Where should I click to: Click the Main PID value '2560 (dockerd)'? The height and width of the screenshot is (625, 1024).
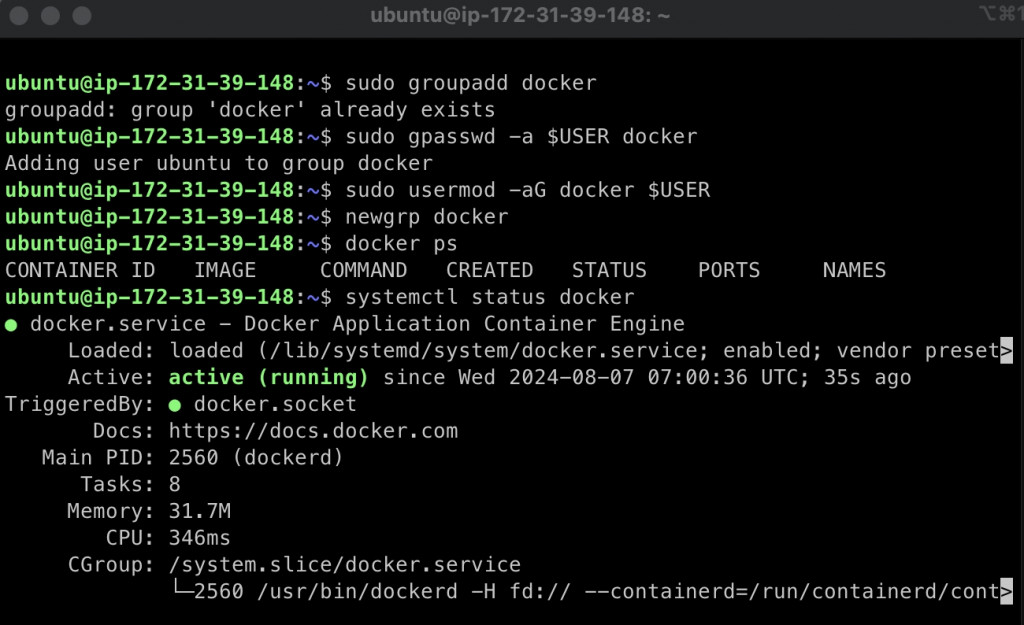(x=256, y=458)
